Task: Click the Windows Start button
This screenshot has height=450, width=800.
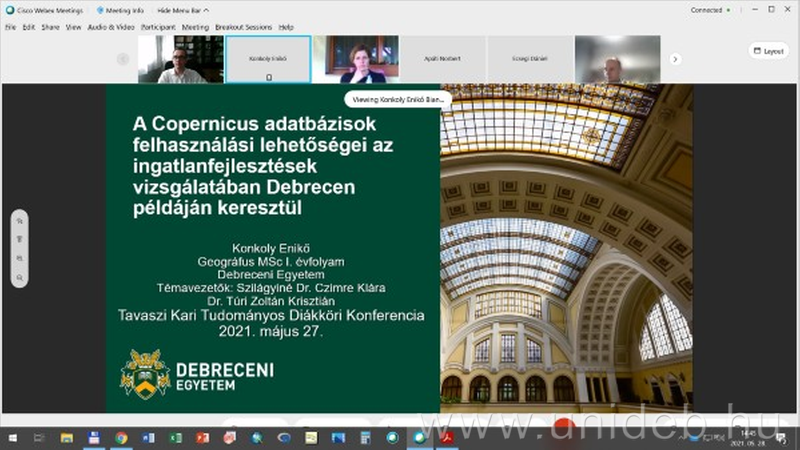Action: coord(12,438)
